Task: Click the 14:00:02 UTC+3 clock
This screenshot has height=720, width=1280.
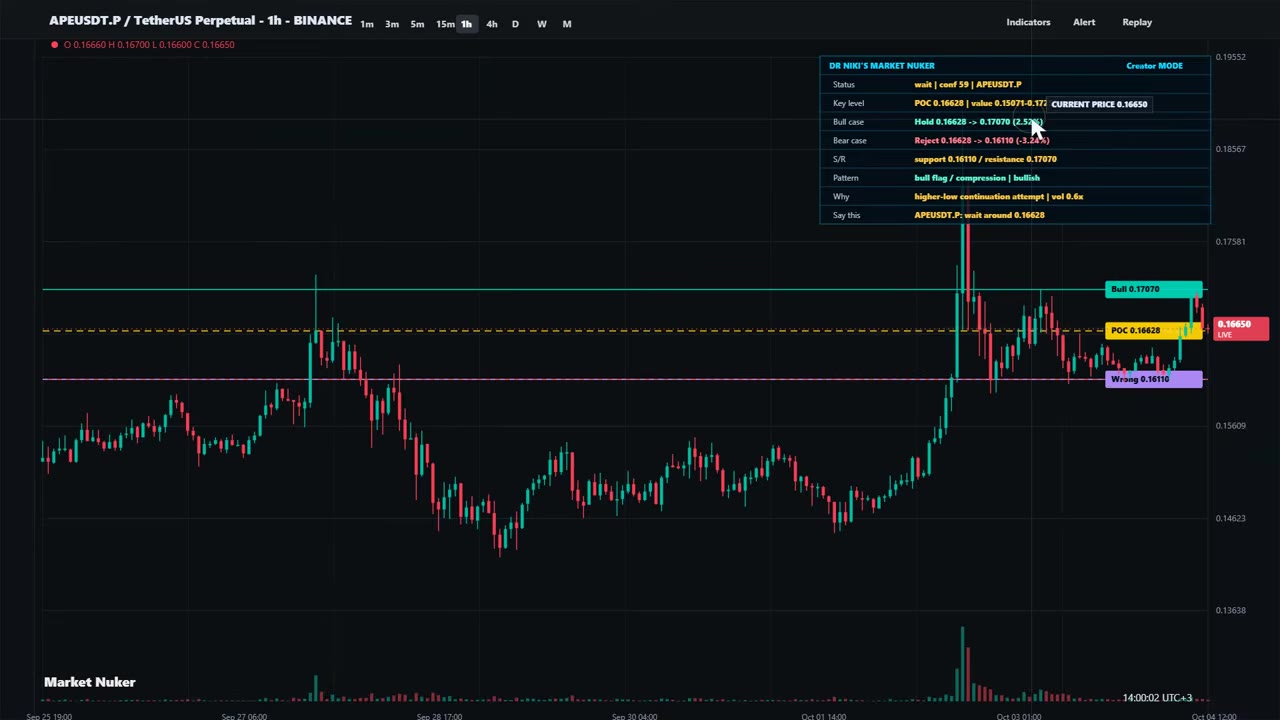Action: point(1157,698)
